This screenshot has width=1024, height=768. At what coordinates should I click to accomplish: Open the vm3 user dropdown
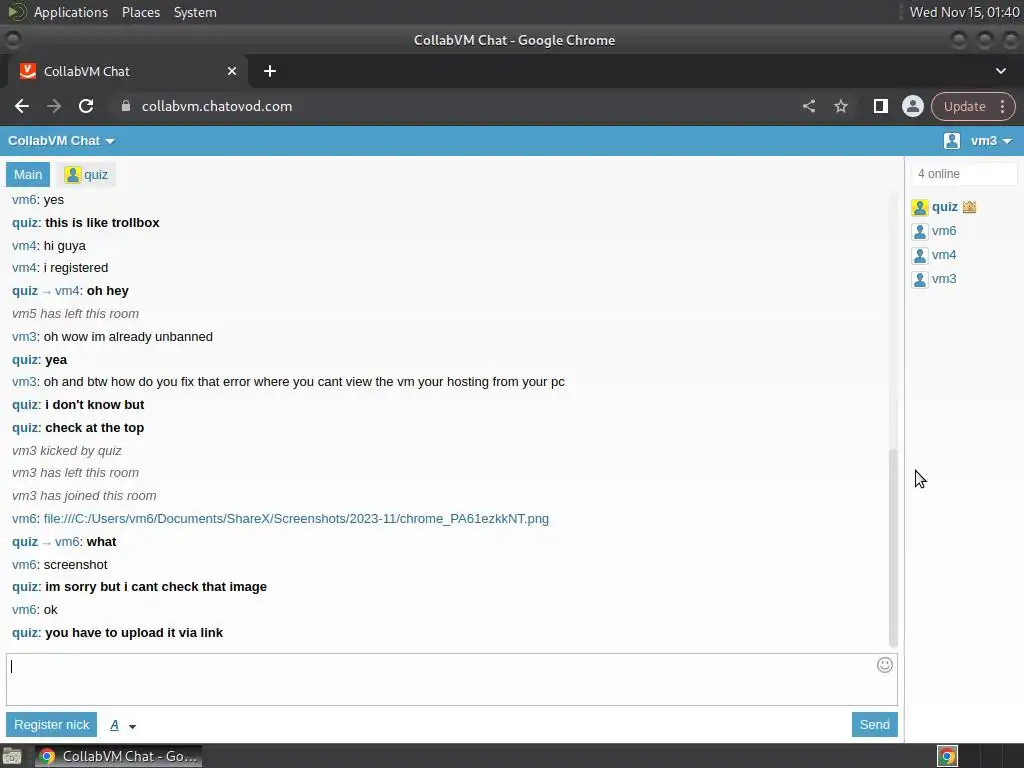pyautogui.click(x=991, y=141)
